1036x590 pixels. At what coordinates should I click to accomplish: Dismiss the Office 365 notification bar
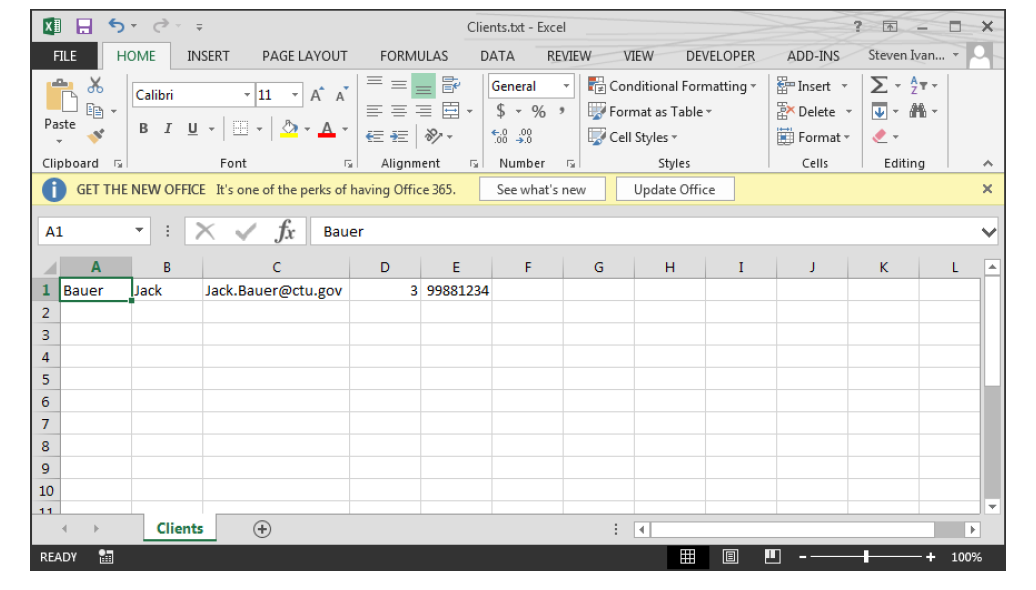pyautogui.click(x=987, y=189)
